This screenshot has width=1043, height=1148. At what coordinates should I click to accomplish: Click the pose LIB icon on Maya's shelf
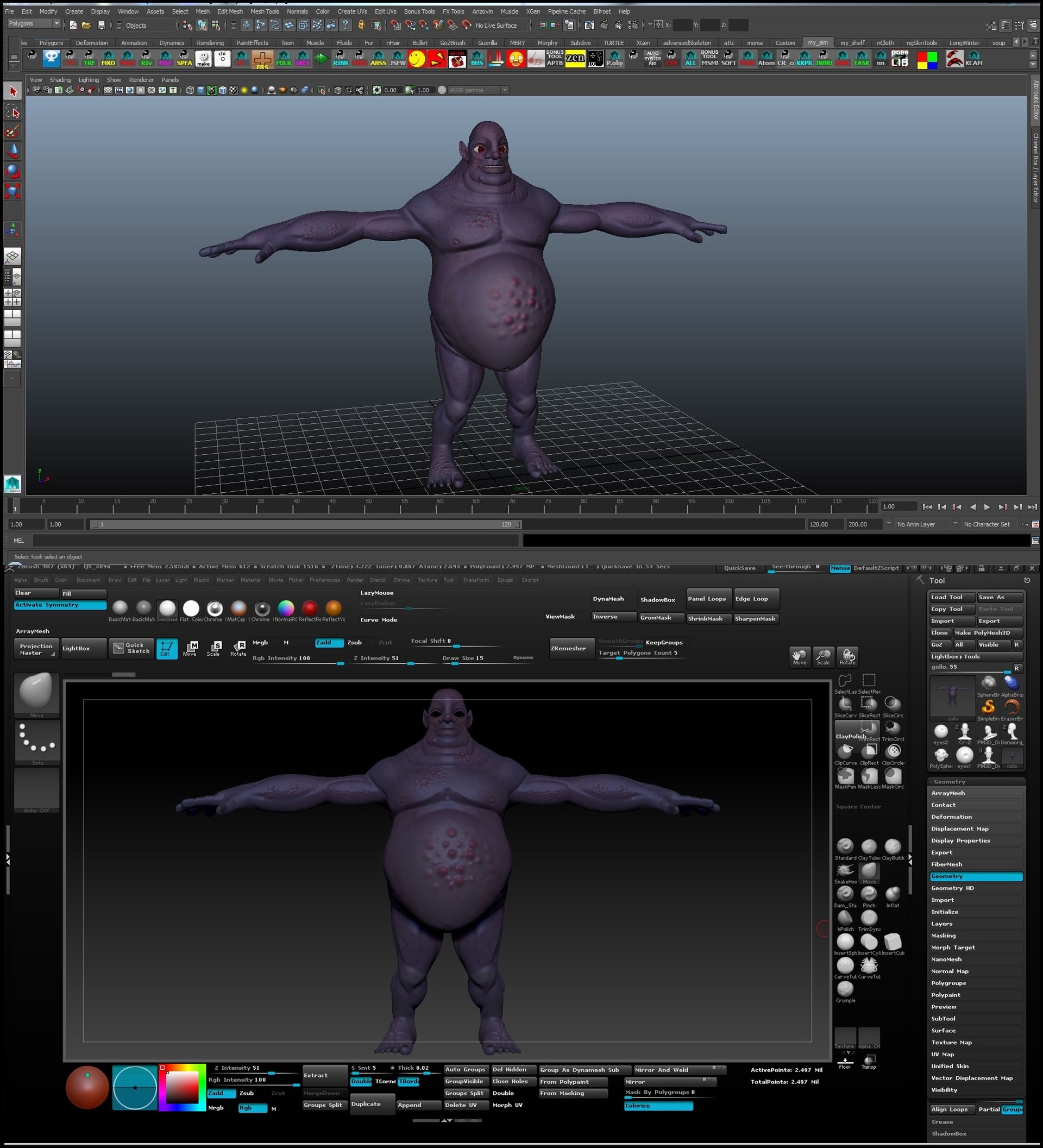[900, 59]
